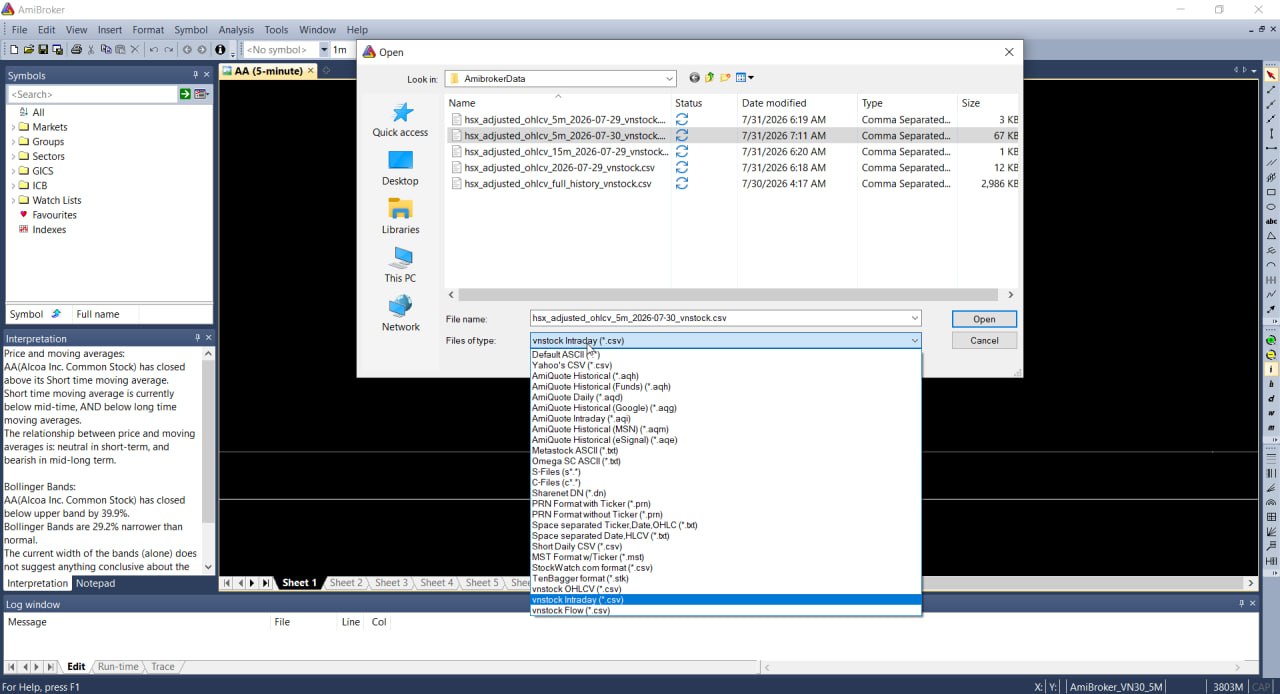Select file hsx_adjusted_ohlcv_2026-07-29_vnstock.csv
This screenshot has height=694, width=1280.
coord(559,168)
